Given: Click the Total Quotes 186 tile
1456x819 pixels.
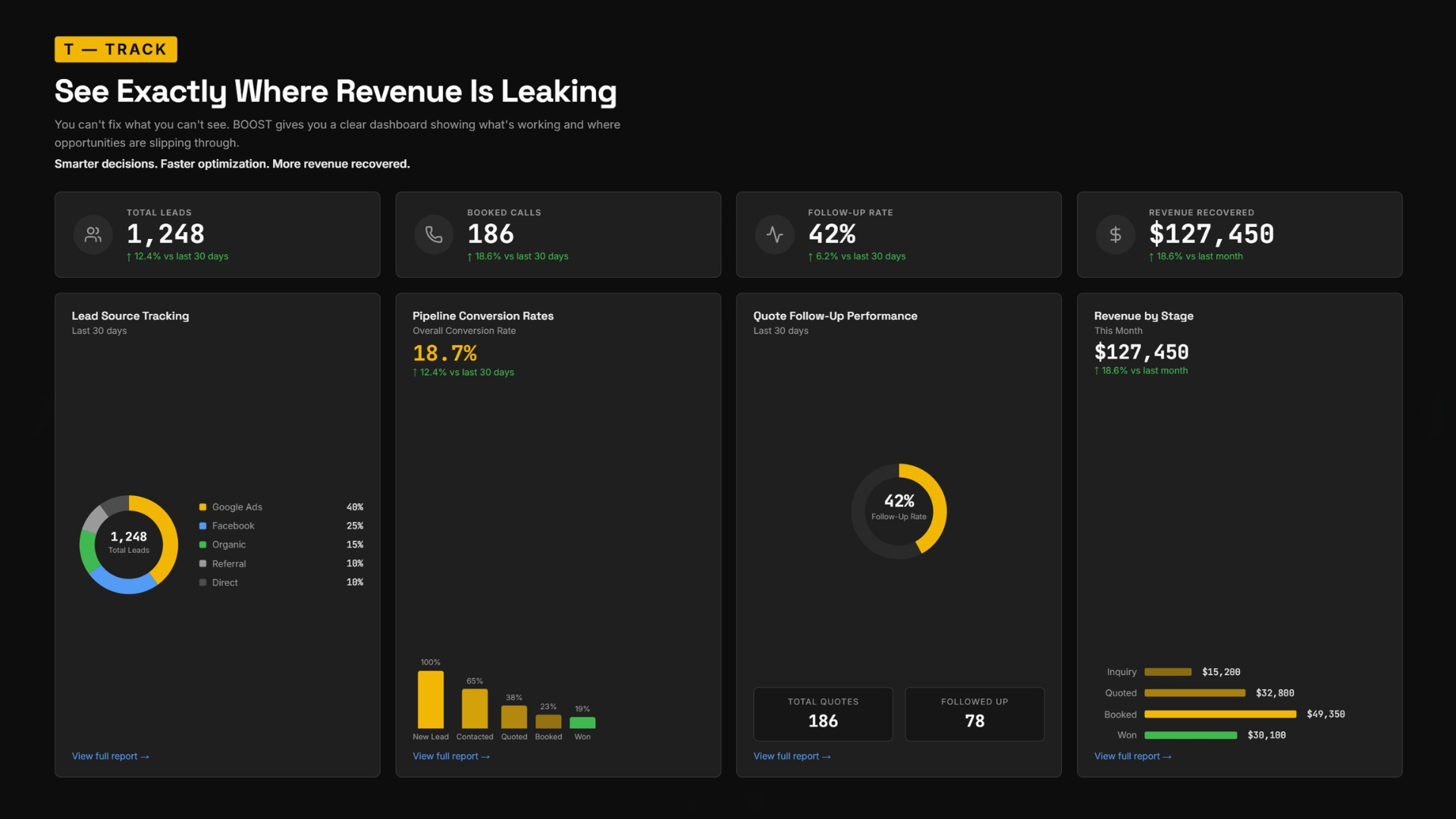Looking at the screenshot, I should coord(823,714).
